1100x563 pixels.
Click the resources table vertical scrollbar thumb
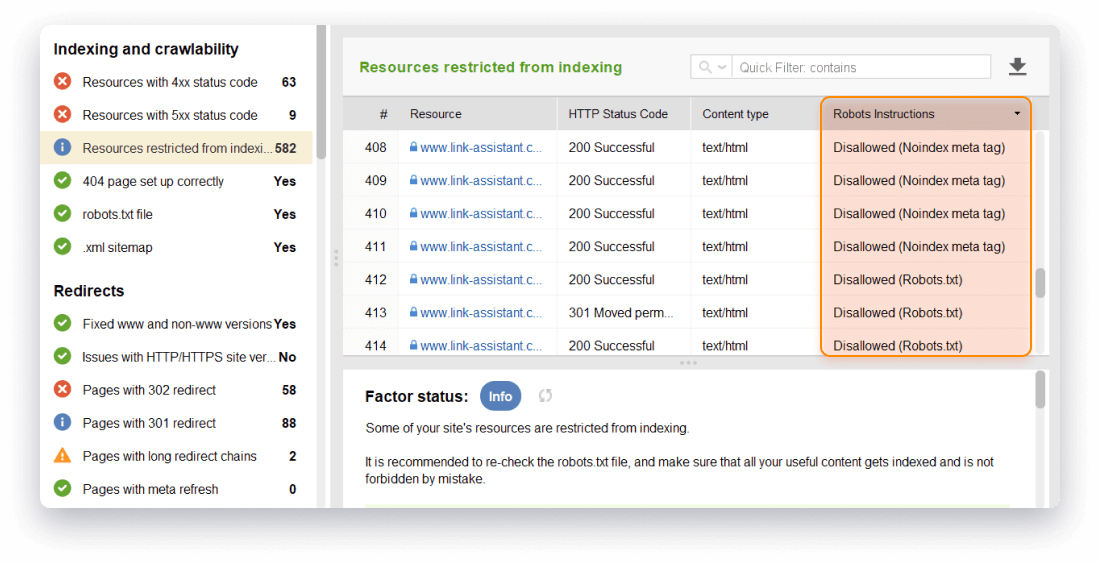1040,283
